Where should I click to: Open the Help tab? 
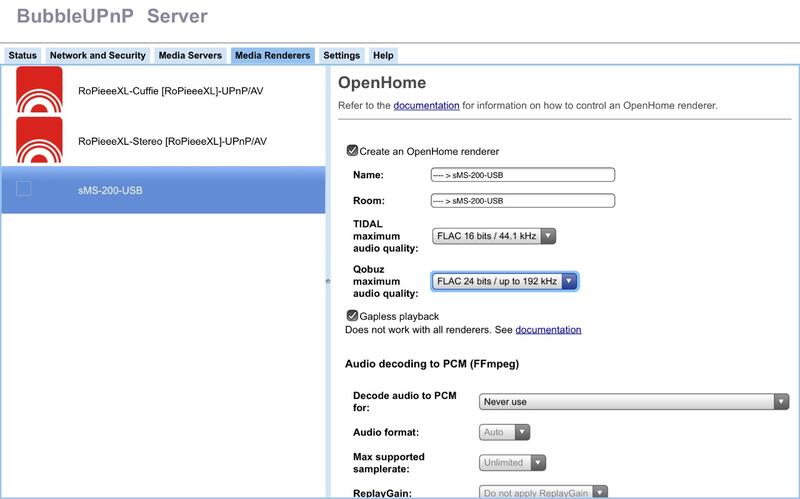[383, 56]
